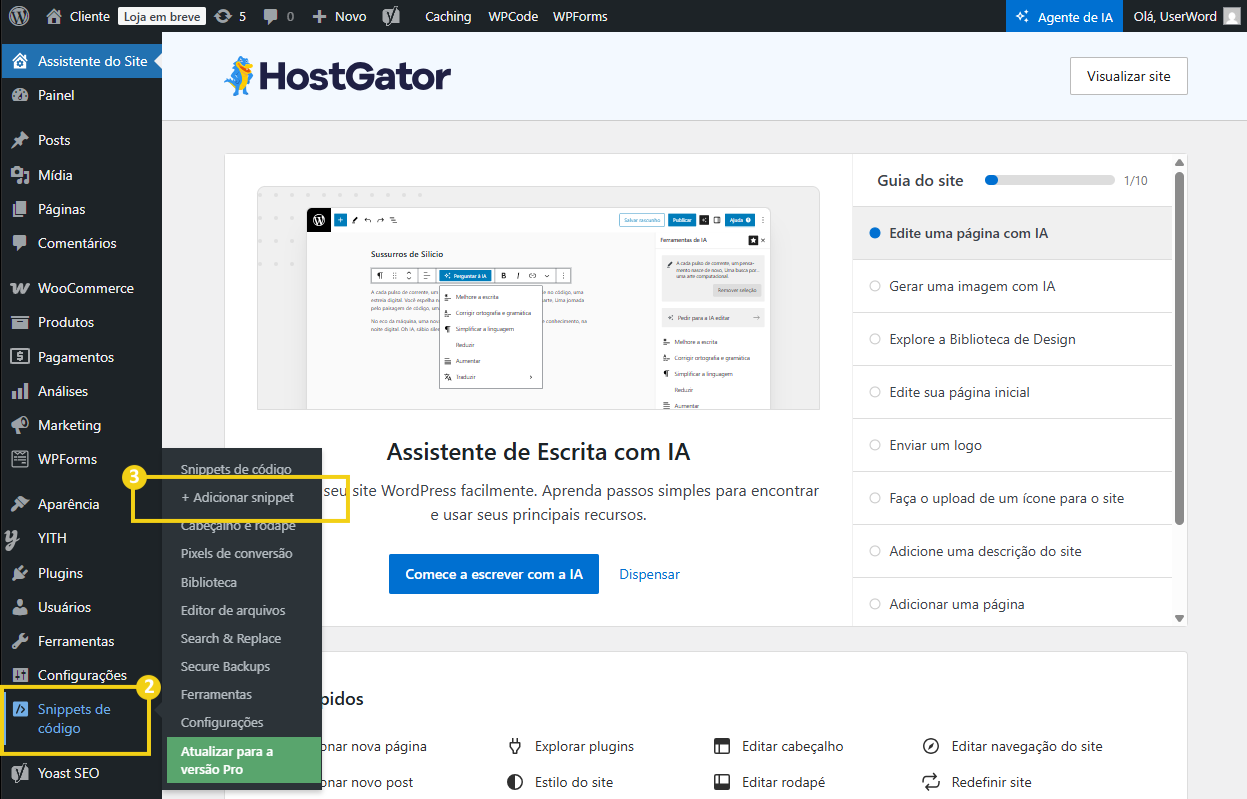The width and height of the screenshot is (1247, 799).
Task: Select 'Enviar um logo' step
Action: point(1012,445)
